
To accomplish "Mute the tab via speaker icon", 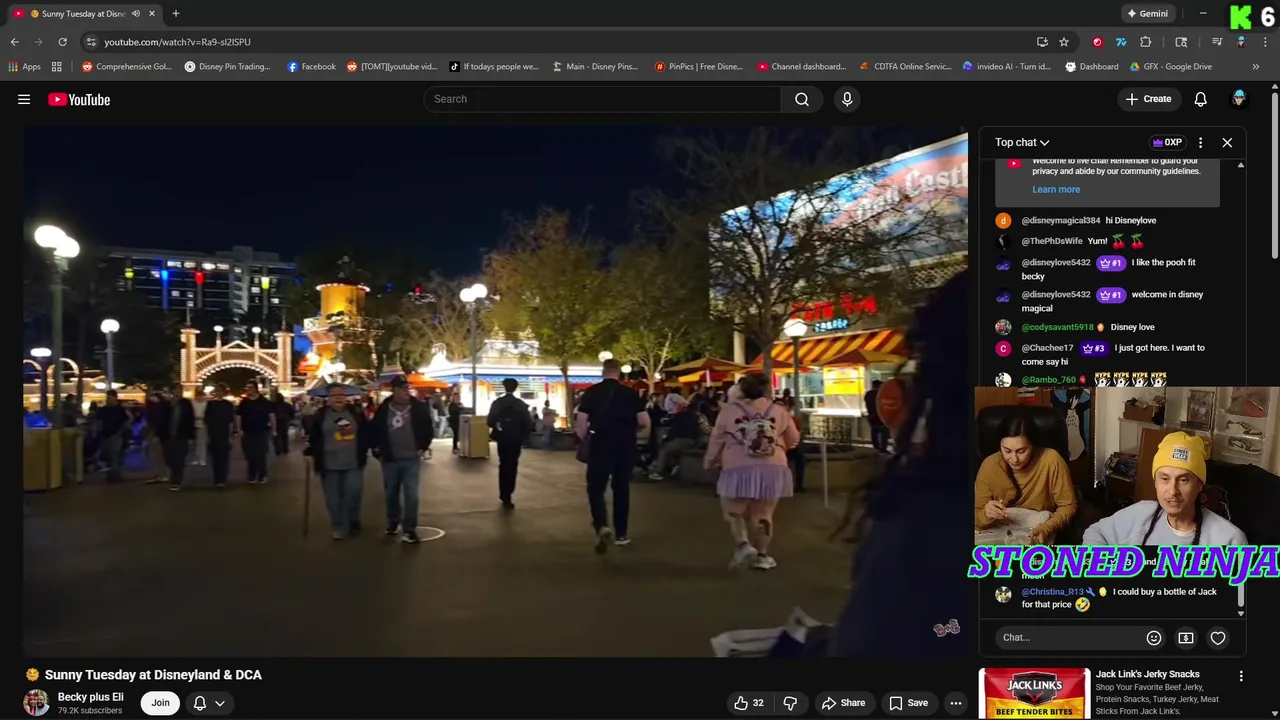I will pos(136,14).
